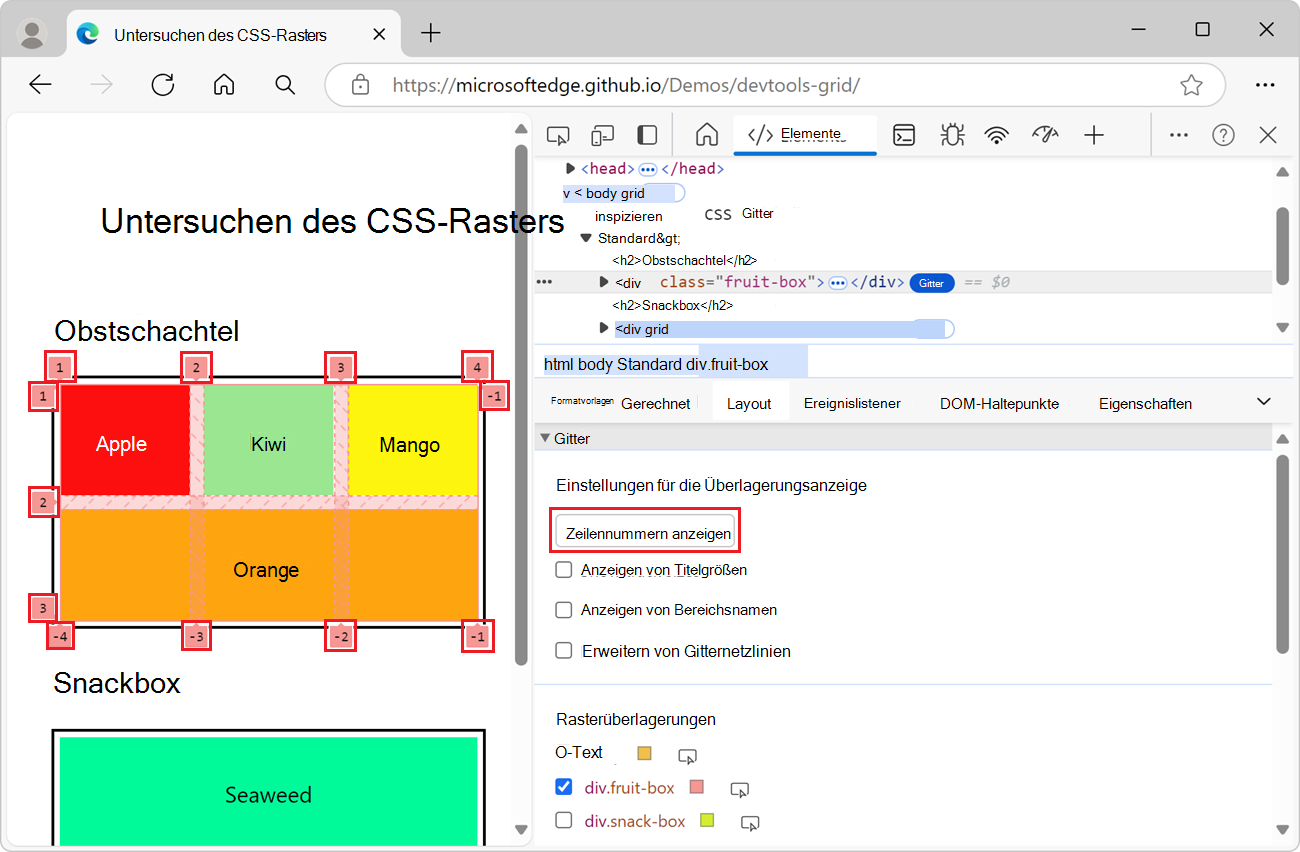
Task: Enable 'Anzeigen von Titelgrößen' checkbox
Action: pos(564,570)
